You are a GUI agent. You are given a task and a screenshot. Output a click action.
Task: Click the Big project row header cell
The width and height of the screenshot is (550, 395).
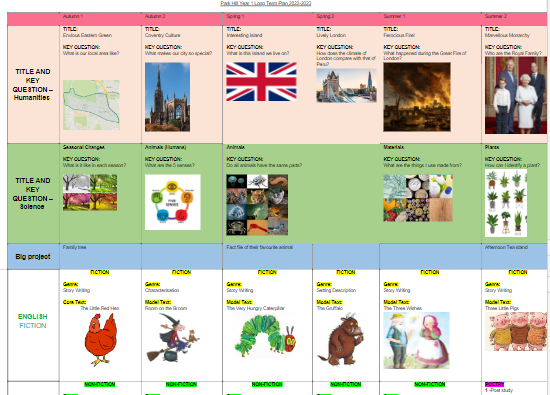33,256
